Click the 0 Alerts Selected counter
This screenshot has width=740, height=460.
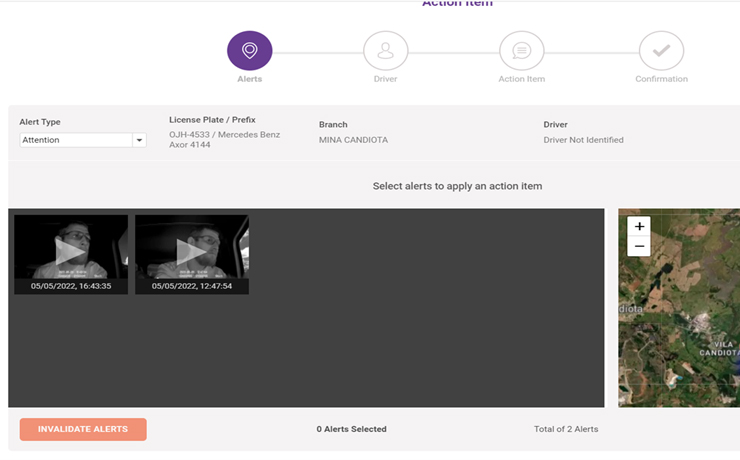pyautogui.click(x=351, y=429)
